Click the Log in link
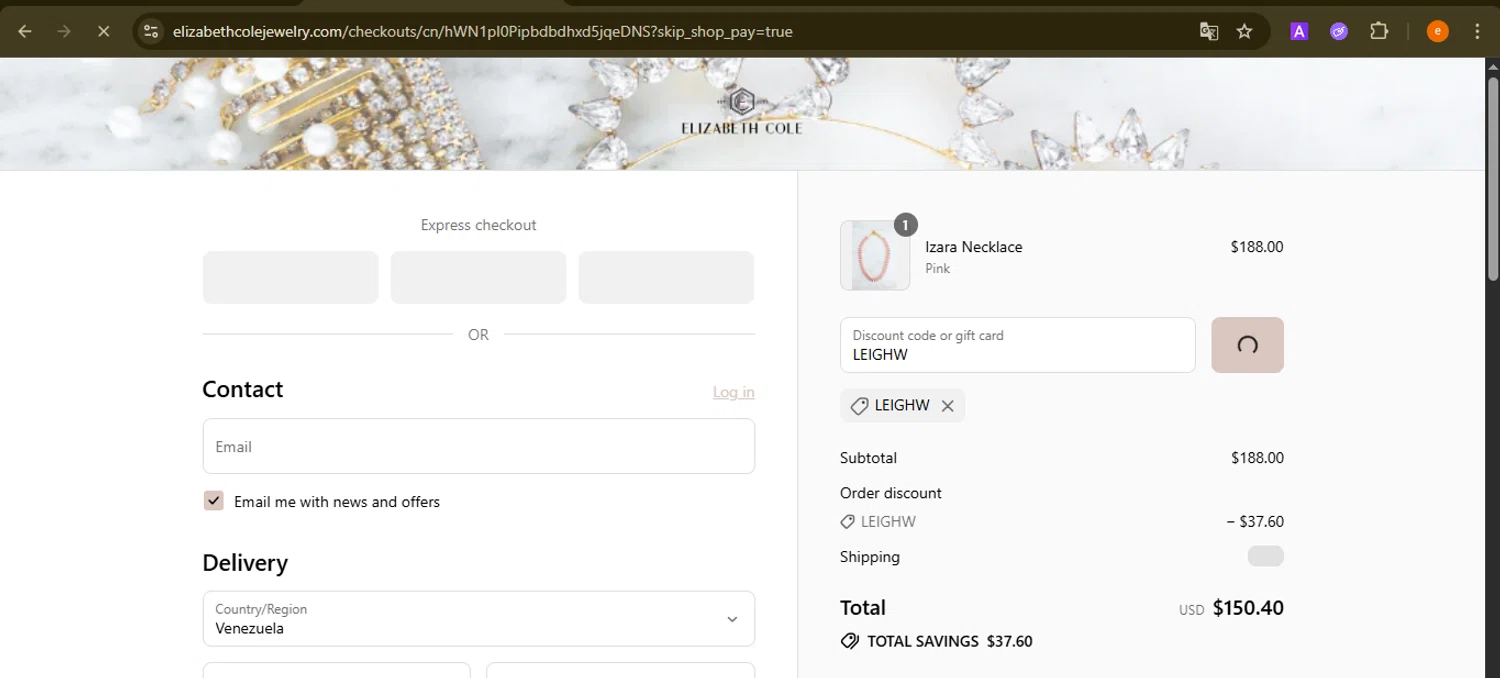 click(733, 392)
